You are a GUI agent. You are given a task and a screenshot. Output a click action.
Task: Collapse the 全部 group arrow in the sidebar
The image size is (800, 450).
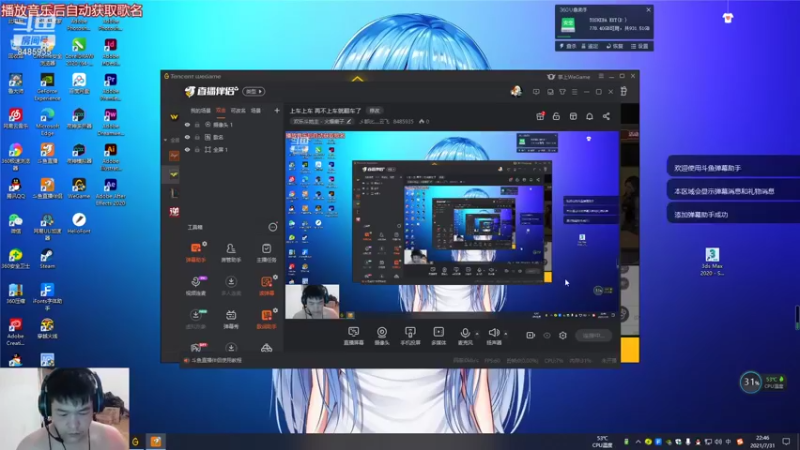click(x=165, y=140)
